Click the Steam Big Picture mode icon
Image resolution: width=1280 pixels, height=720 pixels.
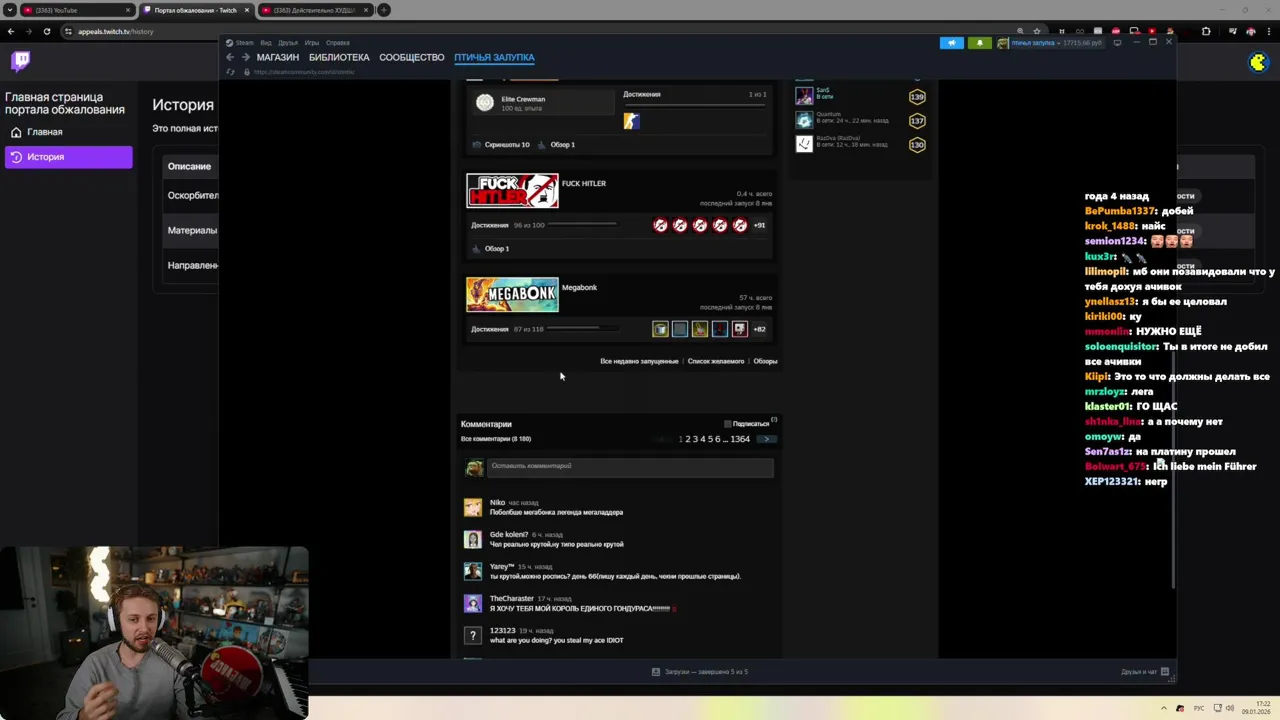pos(1117,43)
